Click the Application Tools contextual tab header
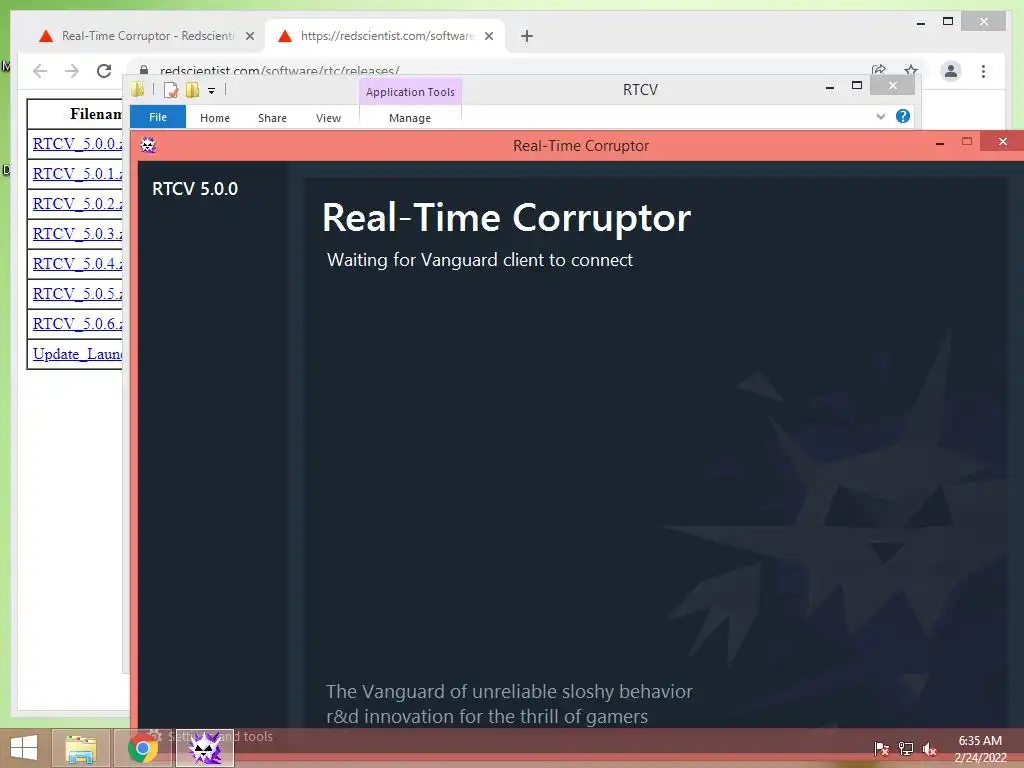The height and width of the screenshot is (768, 1024). point(410,92)
